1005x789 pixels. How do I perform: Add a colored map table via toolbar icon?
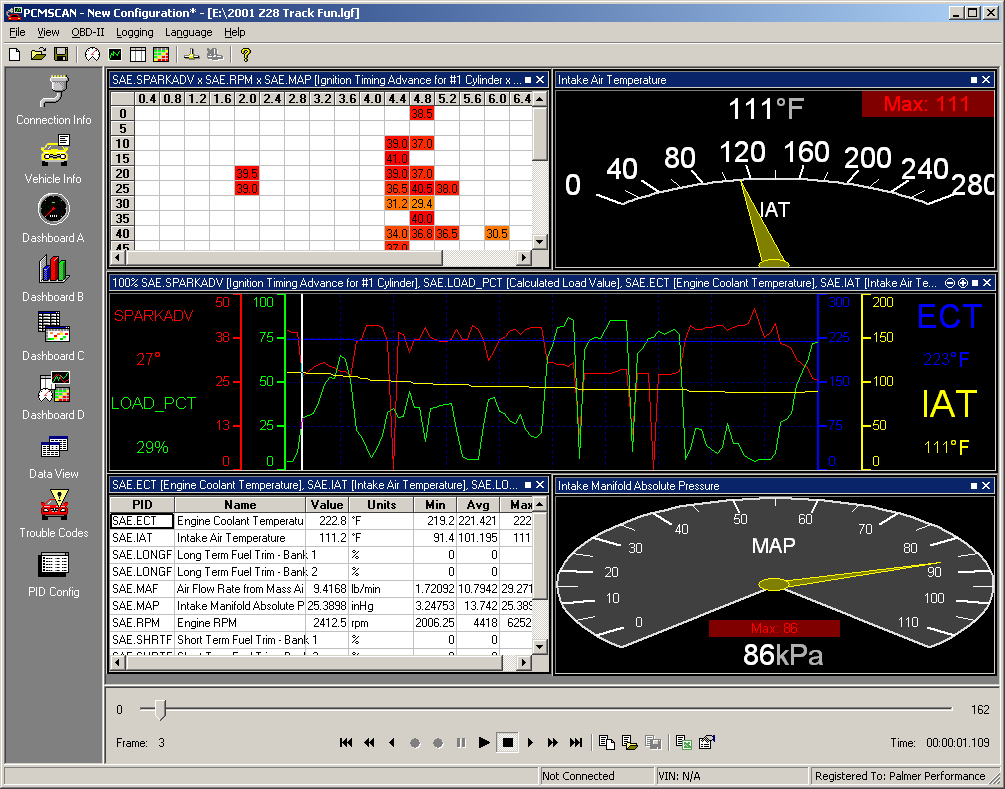[161, 54]
